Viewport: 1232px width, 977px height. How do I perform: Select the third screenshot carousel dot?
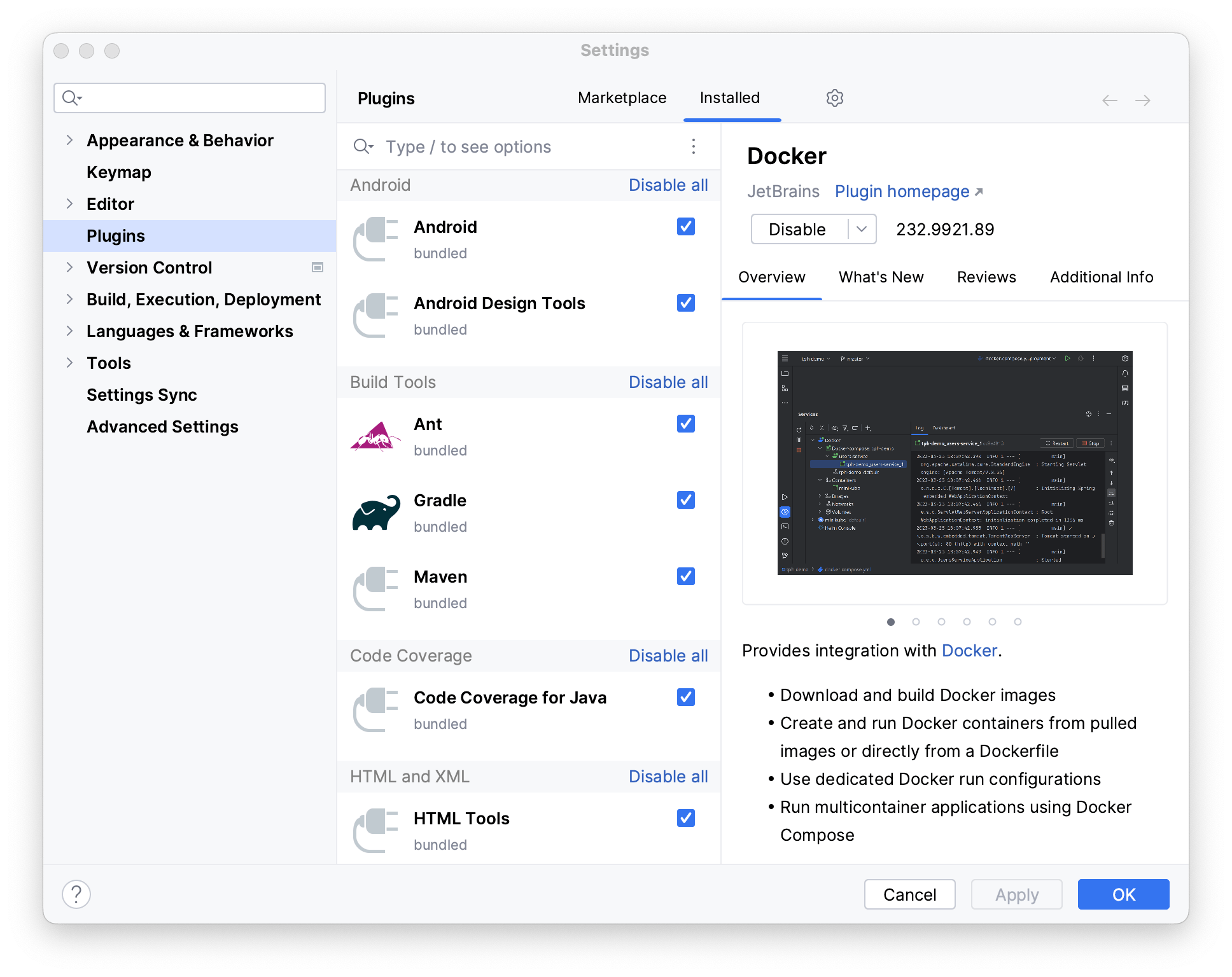coord(941,622)
